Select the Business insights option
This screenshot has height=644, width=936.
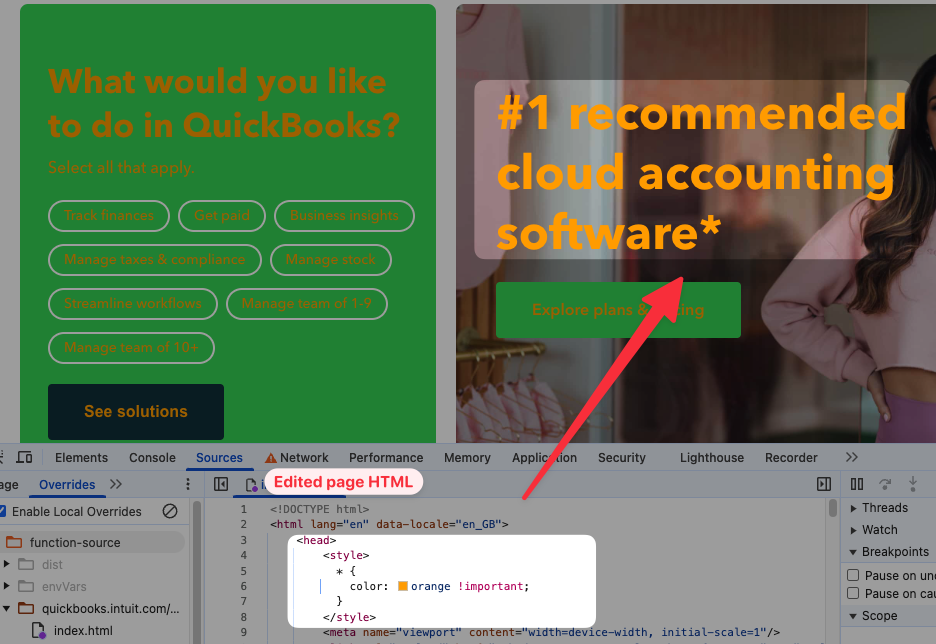tap(344, 215)
